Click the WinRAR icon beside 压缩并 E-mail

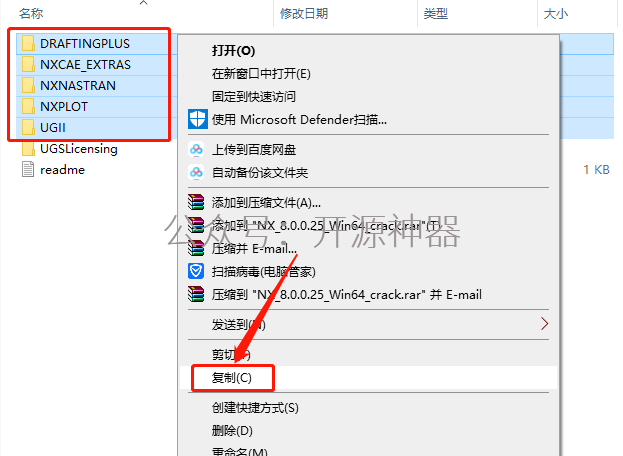tap(196, 248)
